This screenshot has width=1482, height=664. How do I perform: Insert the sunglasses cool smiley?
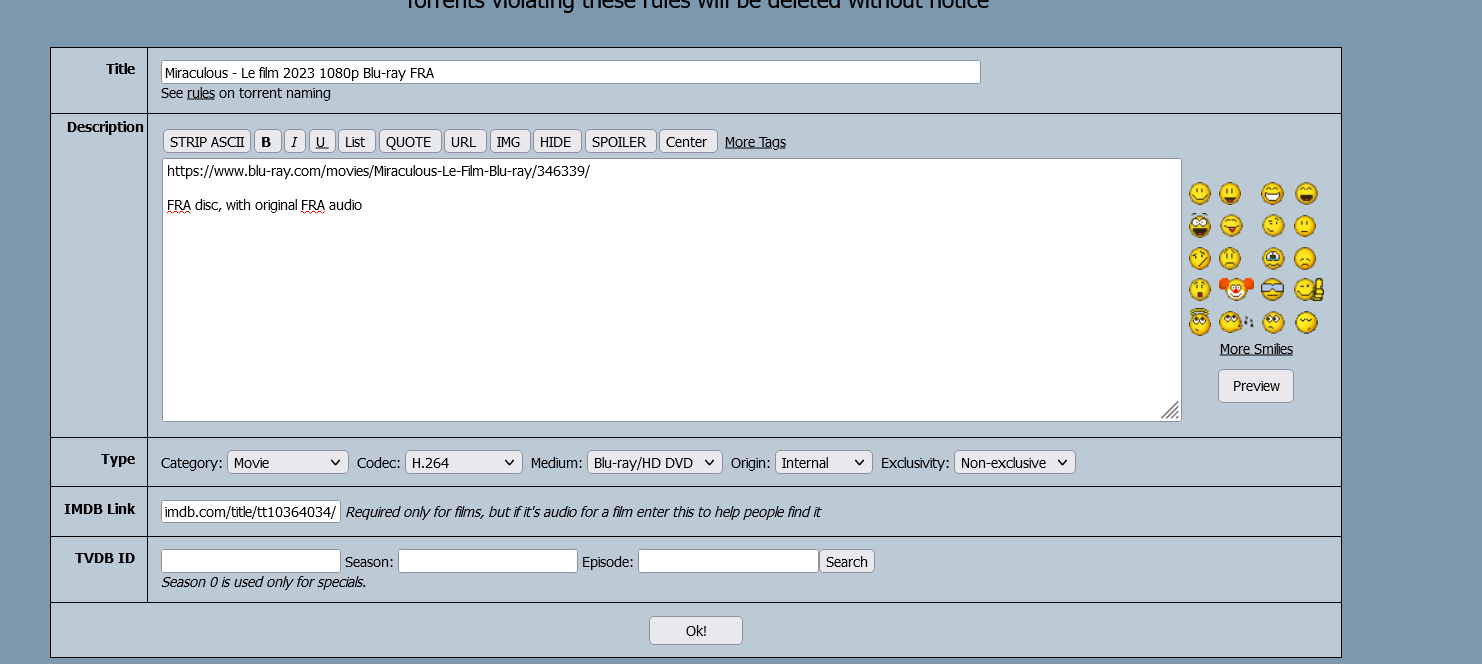1272,290
